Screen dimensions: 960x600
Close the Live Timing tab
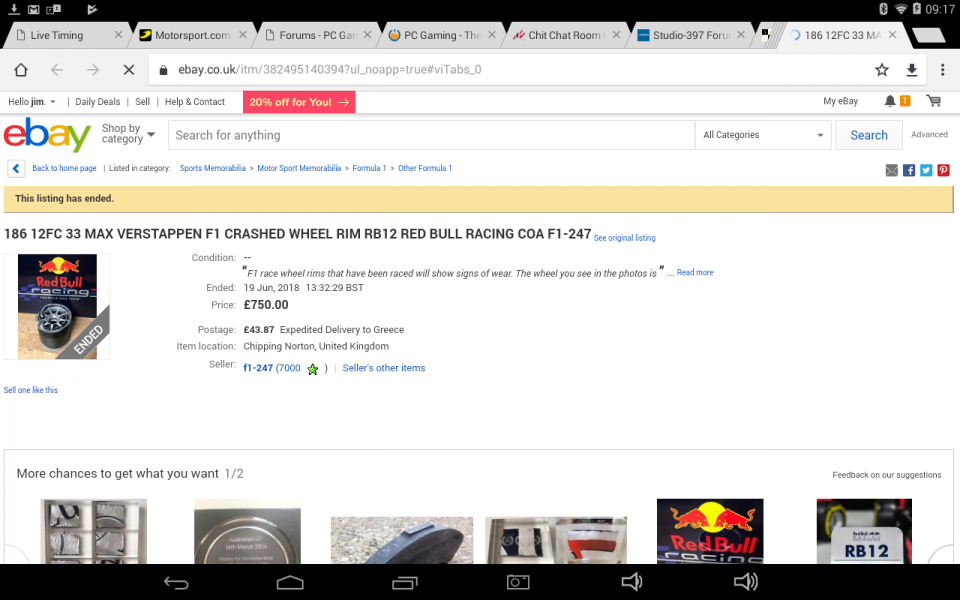click(x=118, y=35)
